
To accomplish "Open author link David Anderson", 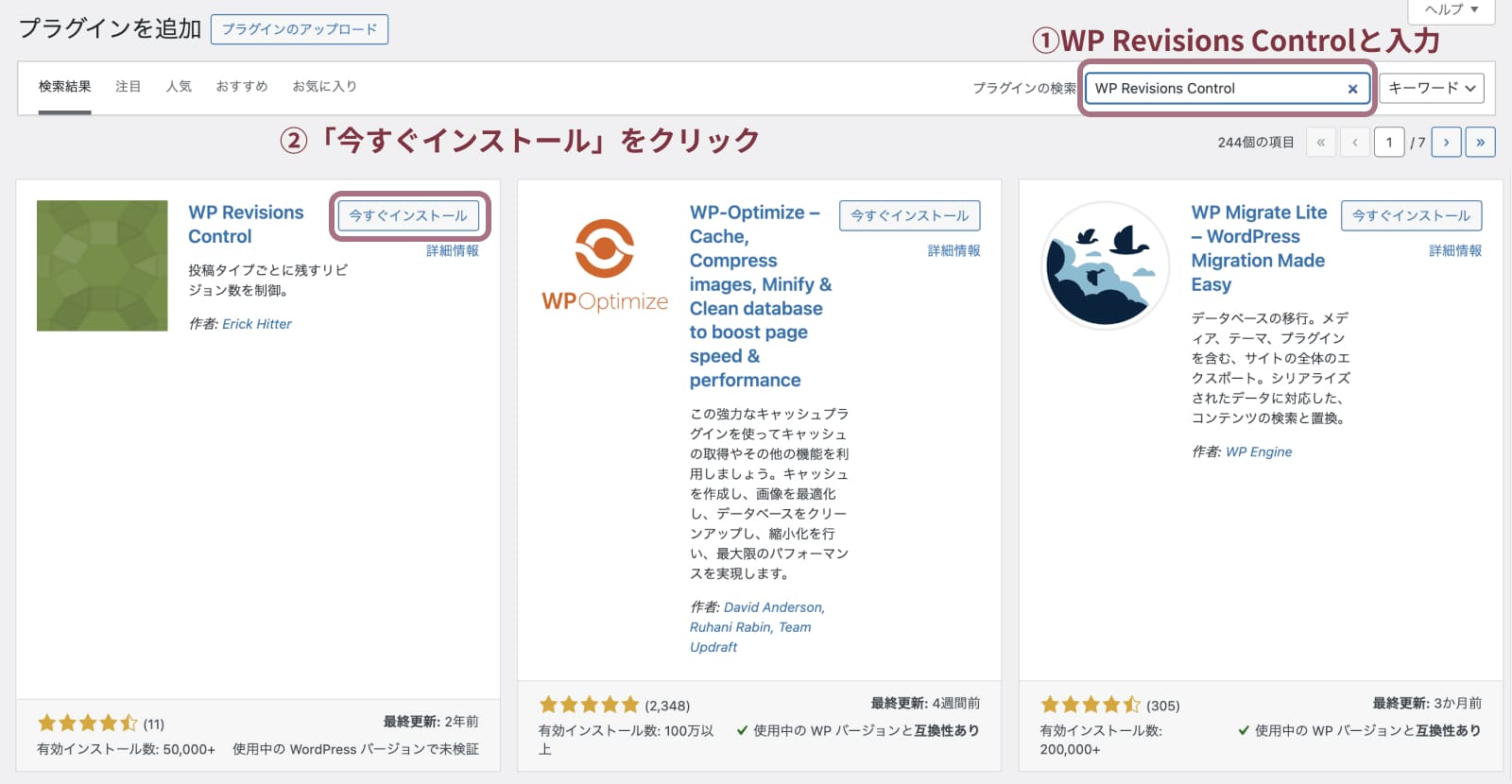I will pyautogui.click(x=774, y=607).
